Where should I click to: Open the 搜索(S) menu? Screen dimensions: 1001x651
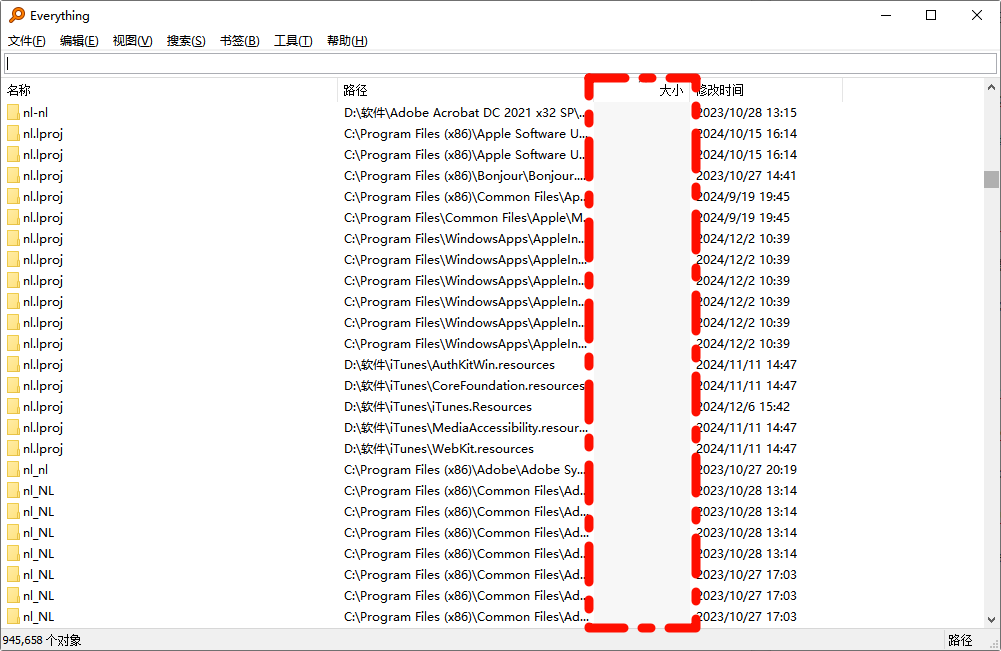tap(186, 41)
